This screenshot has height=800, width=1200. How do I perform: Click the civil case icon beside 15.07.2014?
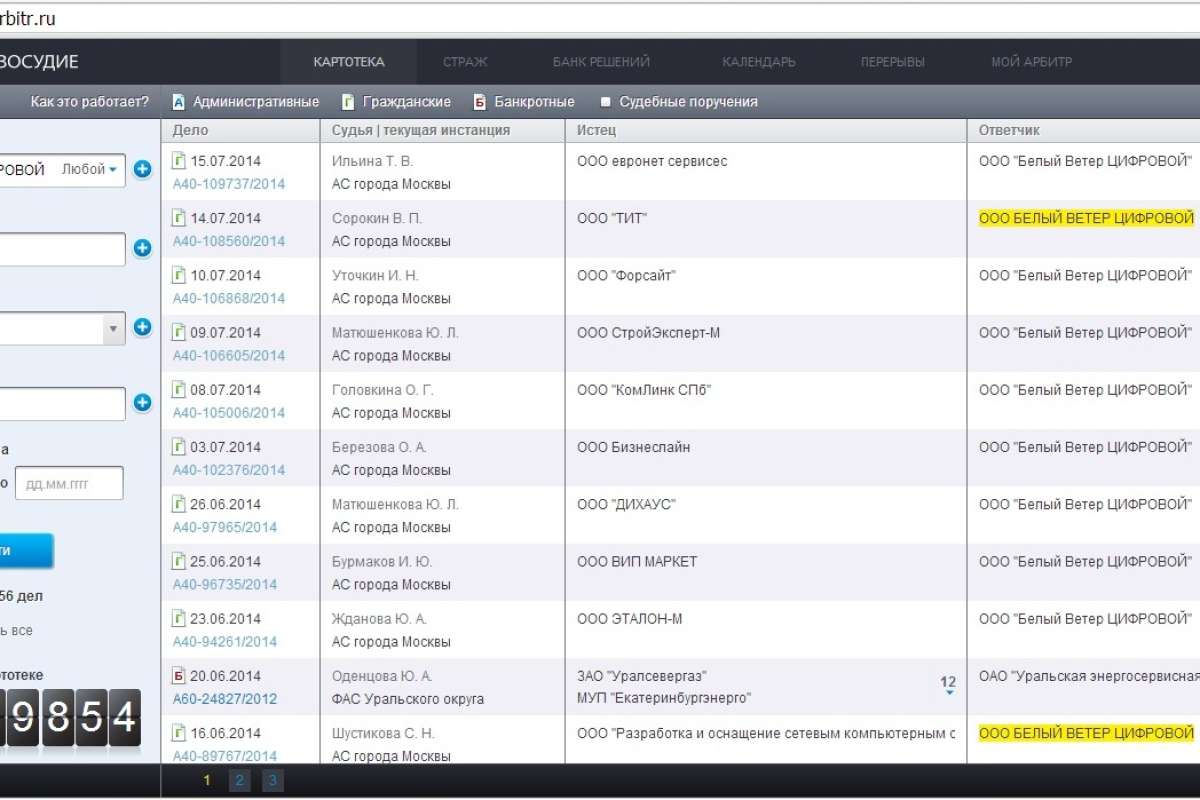click(179, 160)
